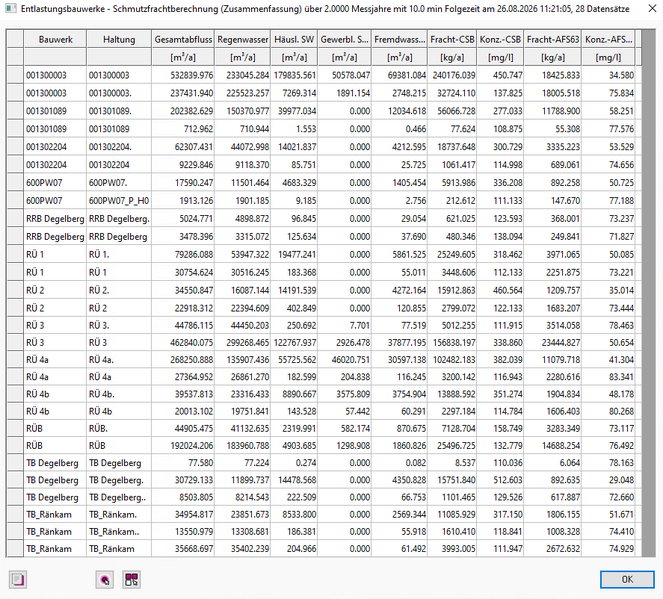This screenshot has height=599, width=663.
Task: Click the [m³/a] unit cell under Gesamtabfluss
Action: (183, 57)
